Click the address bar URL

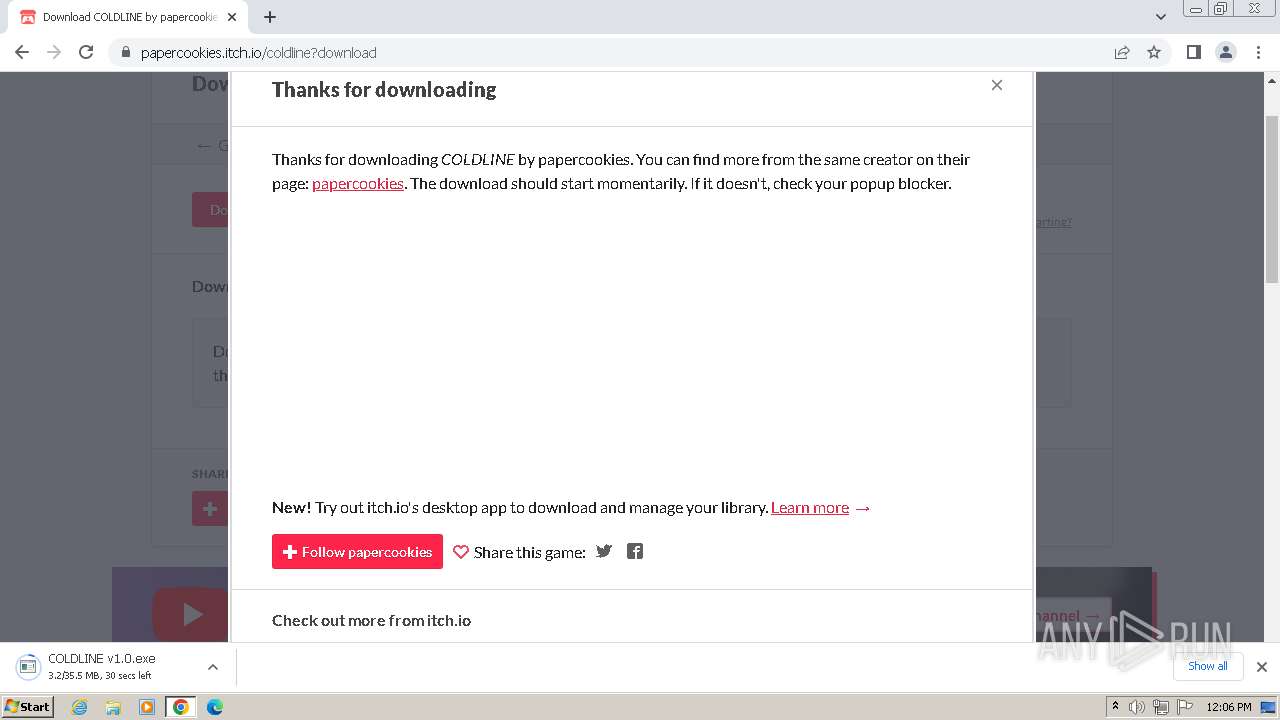259,53
